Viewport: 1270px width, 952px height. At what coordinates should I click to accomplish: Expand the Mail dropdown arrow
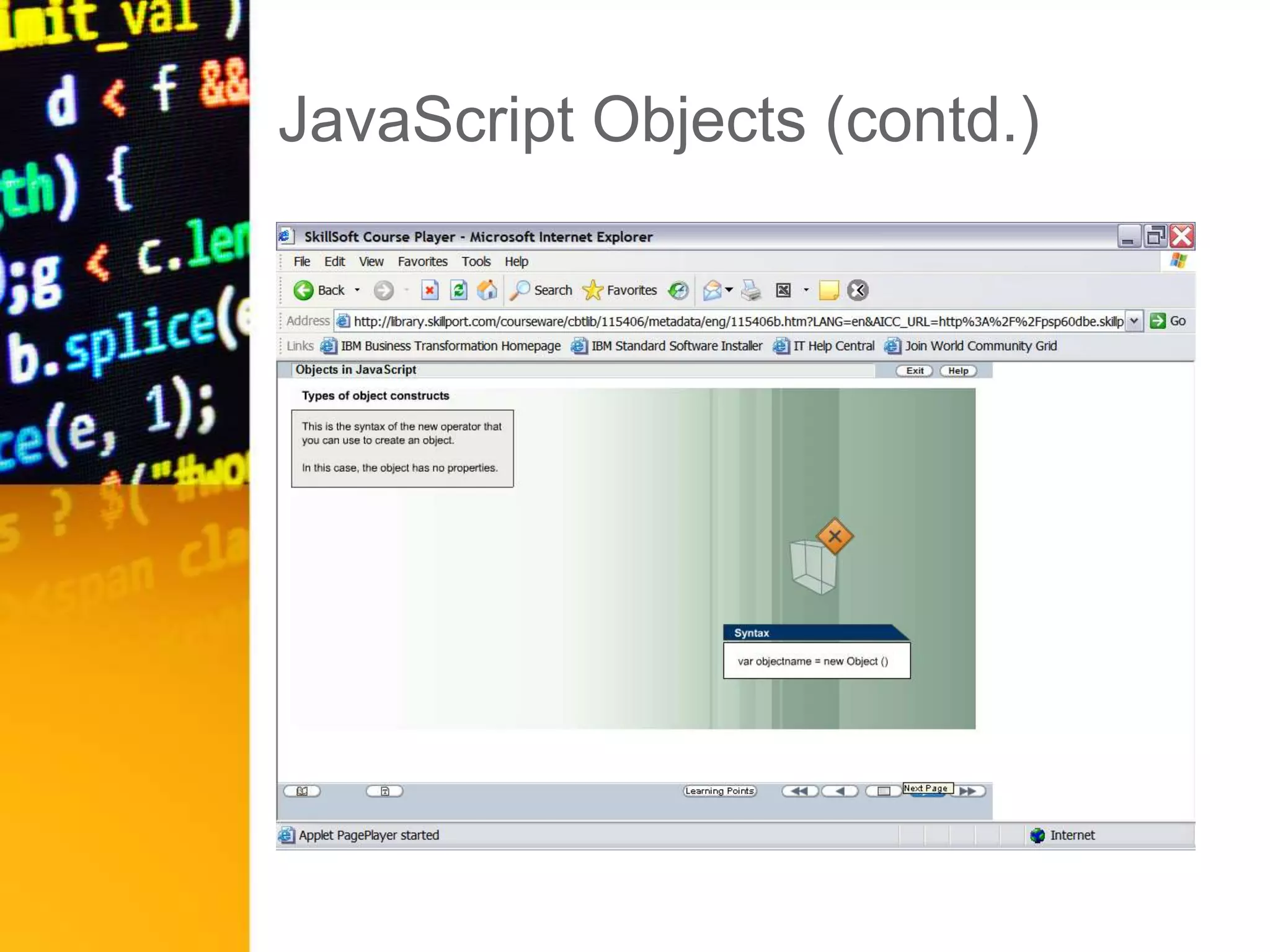pyautogui.click(x=729, y=289)
